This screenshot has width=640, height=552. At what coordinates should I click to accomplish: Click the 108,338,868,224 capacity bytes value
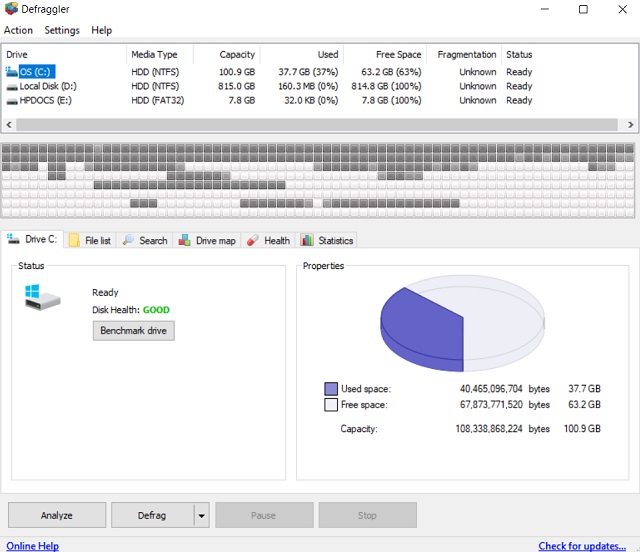pos(489,429)
